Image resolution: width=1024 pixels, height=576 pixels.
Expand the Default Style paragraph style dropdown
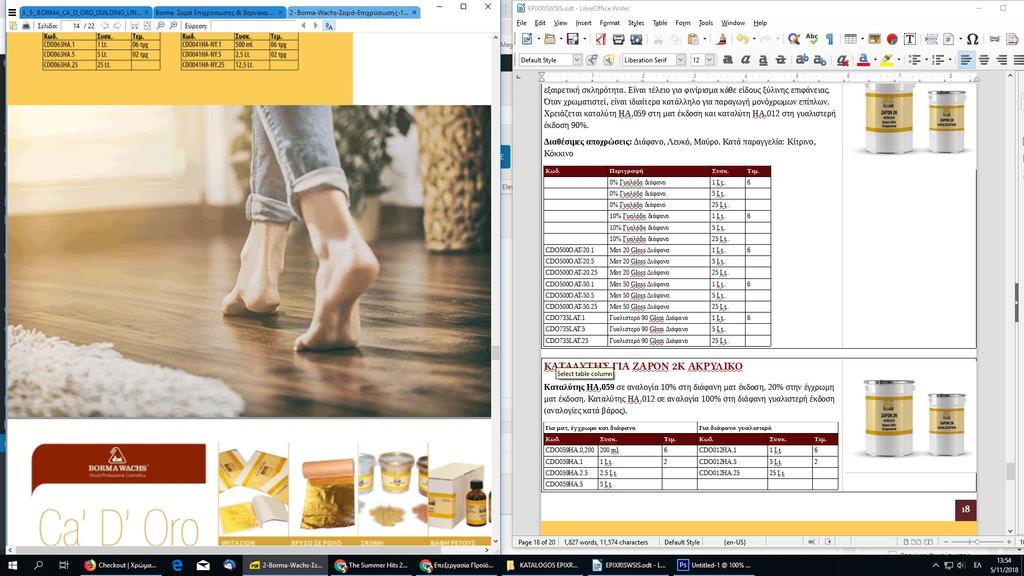pos(577,60)
